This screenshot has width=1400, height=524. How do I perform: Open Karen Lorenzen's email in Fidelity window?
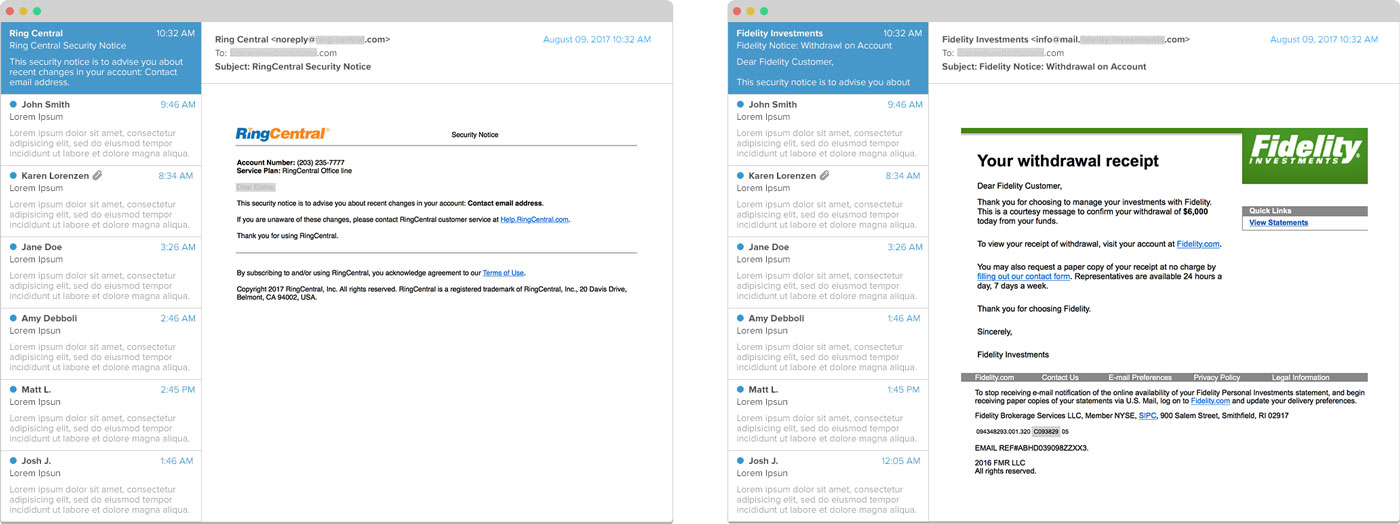[x=828, y=201]
